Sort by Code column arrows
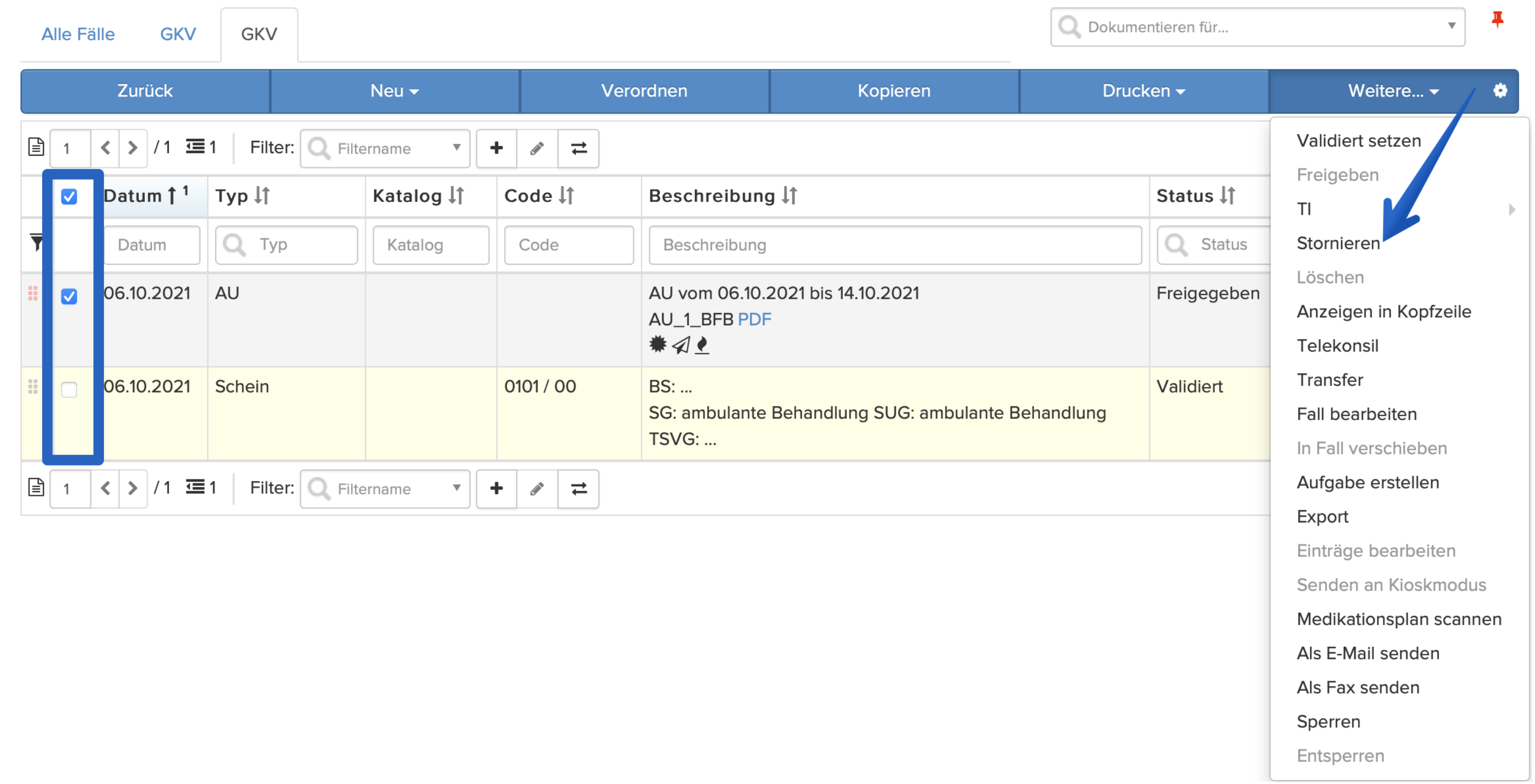Image resolution: width=1535 pixels, height=784 pixels. point(566,195)
